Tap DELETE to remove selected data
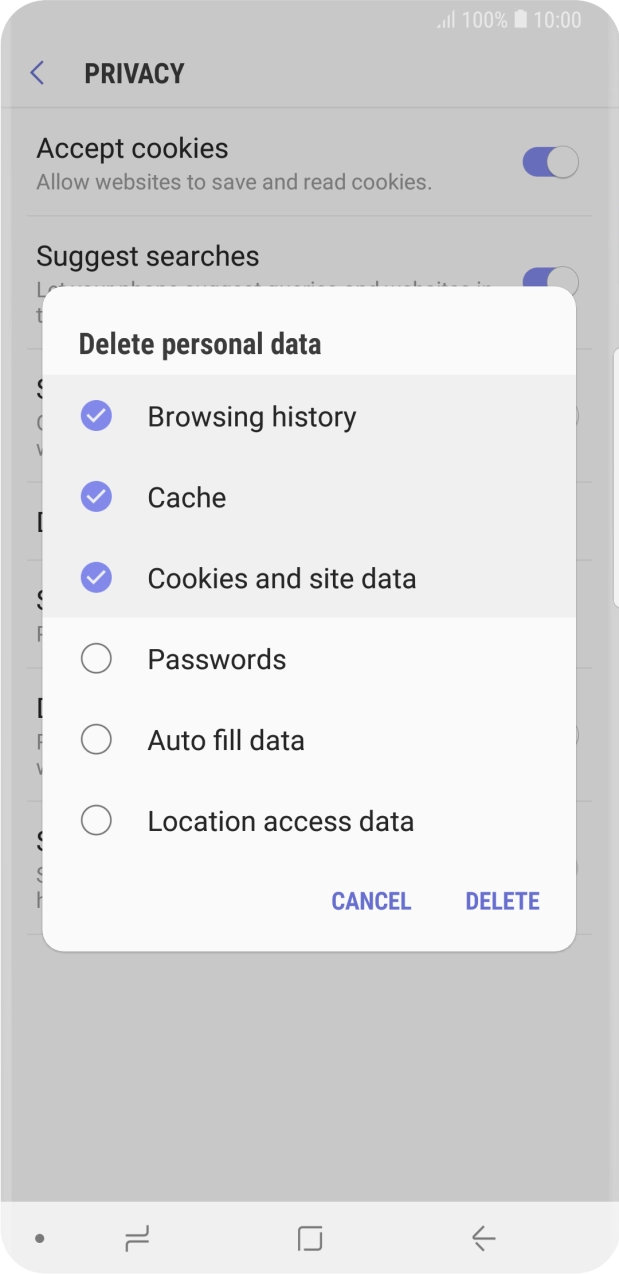The image size is (619, 1274). [x=502, y=901]
